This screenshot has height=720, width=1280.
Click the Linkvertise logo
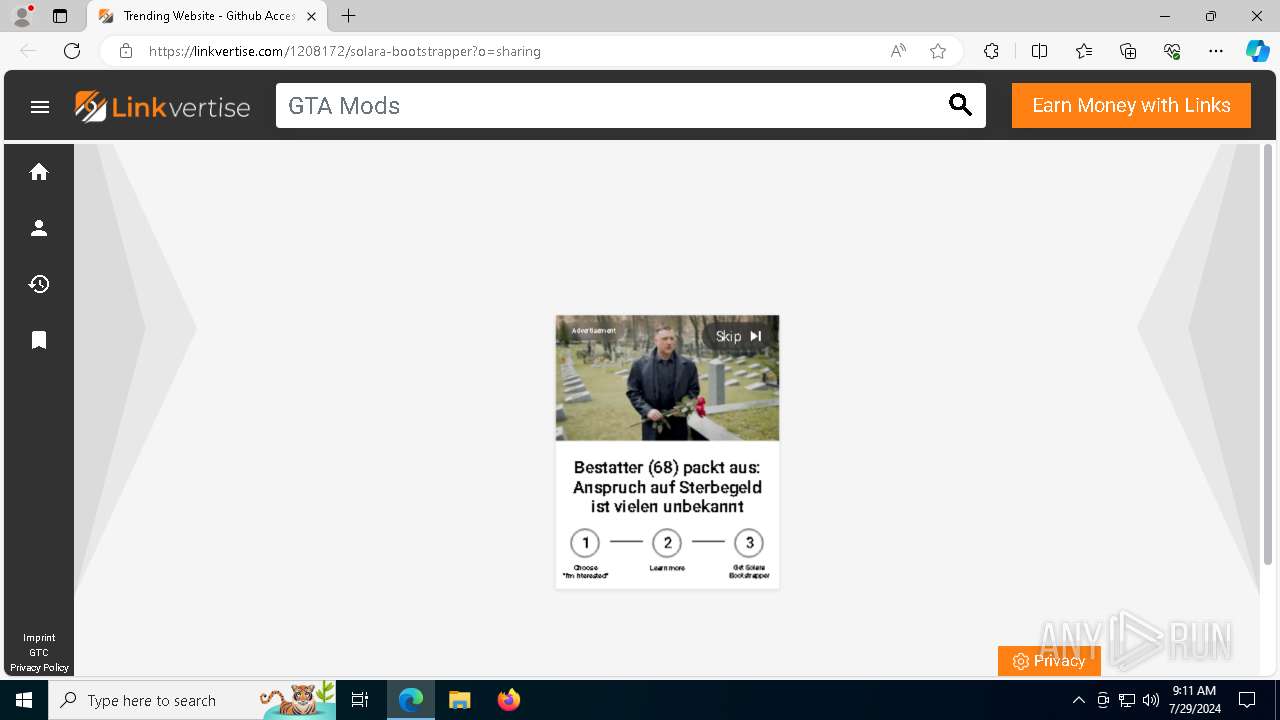[162, 106]
